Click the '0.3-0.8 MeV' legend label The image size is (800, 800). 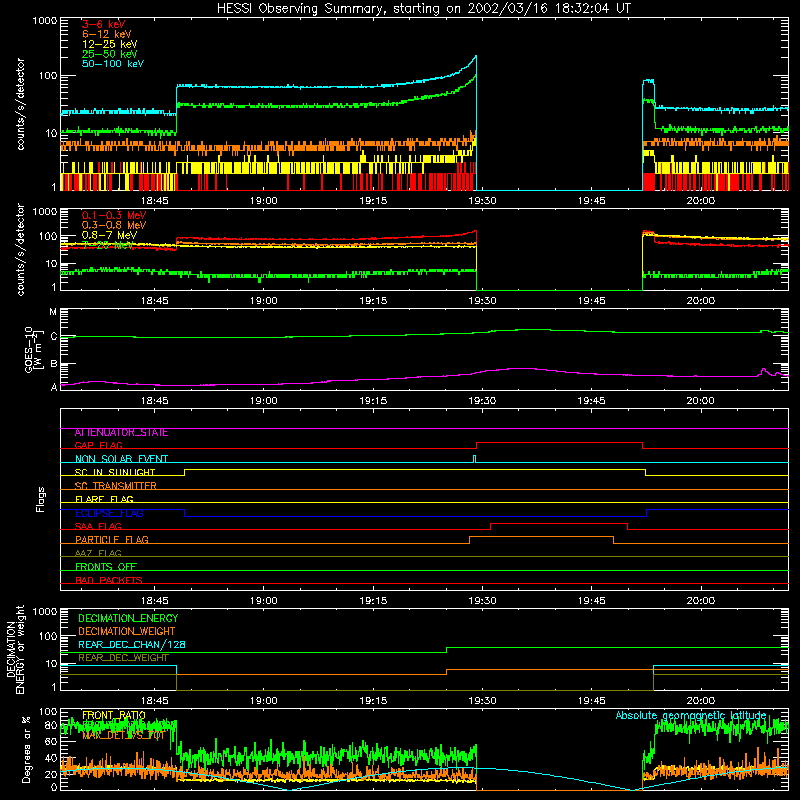point(114,225)
